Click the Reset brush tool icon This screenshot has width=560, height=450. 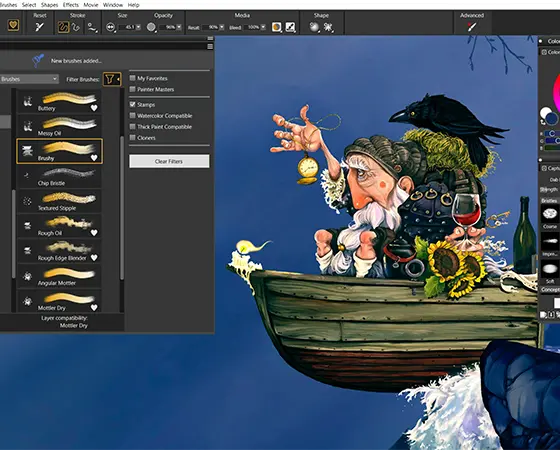(x=39, y=27)
